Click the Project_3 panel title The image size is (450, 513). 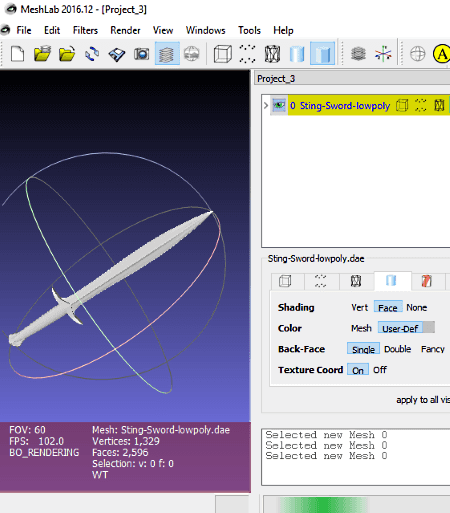click(276, 79)
